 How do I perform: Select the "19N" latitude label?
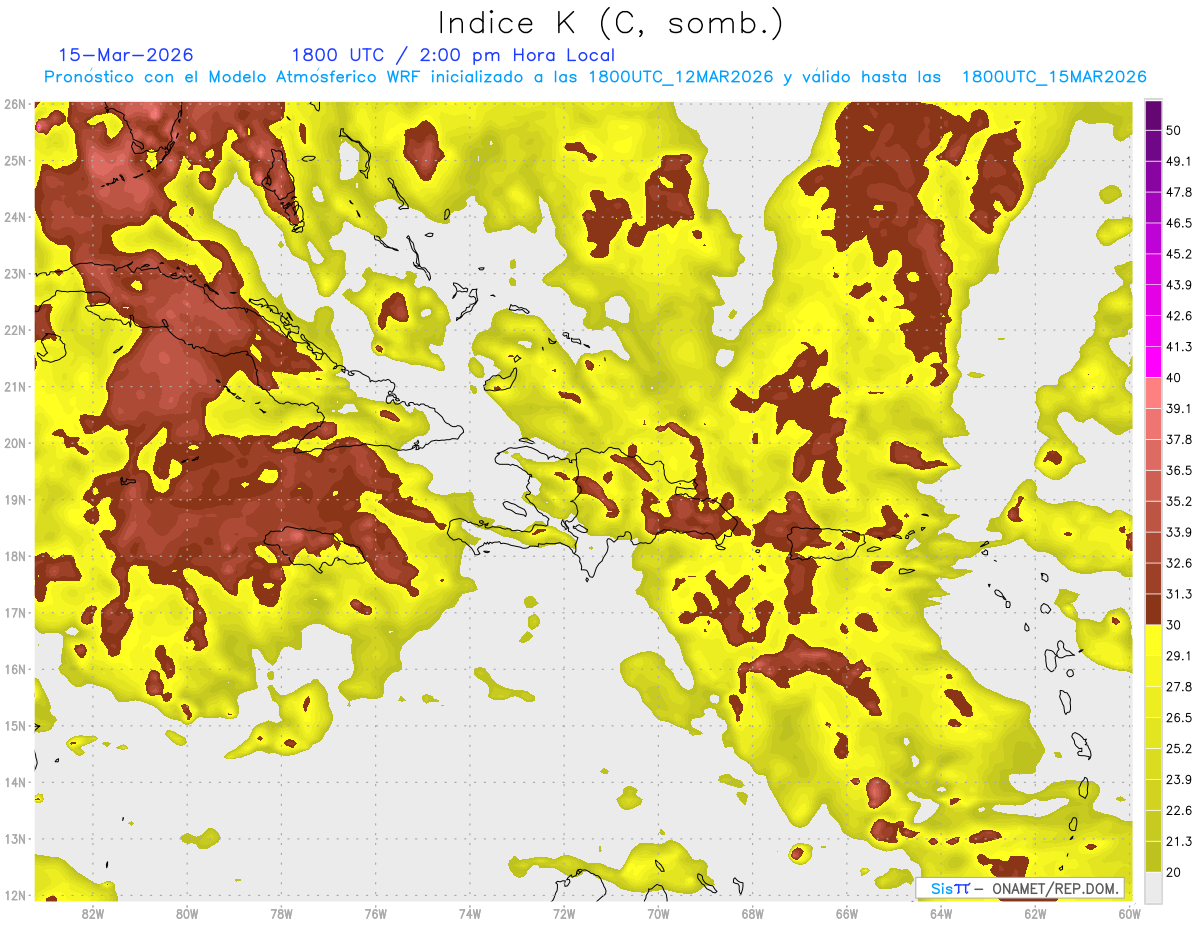tap(14, 499)
